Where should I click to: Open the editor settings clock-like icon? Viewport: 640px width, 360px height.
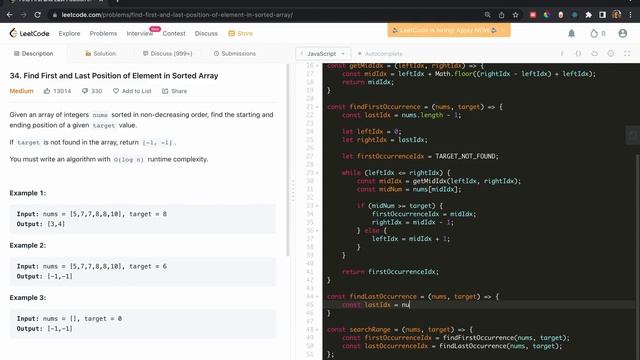pyautogui.click(x=611, y=53)
